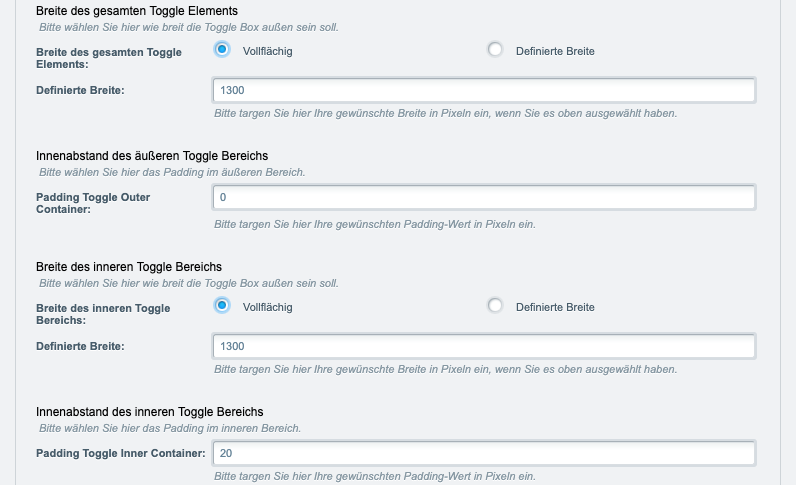Click hint 'Bitte wählen Sie hier das Padding im äußeren Bereich'

(172, 173)
